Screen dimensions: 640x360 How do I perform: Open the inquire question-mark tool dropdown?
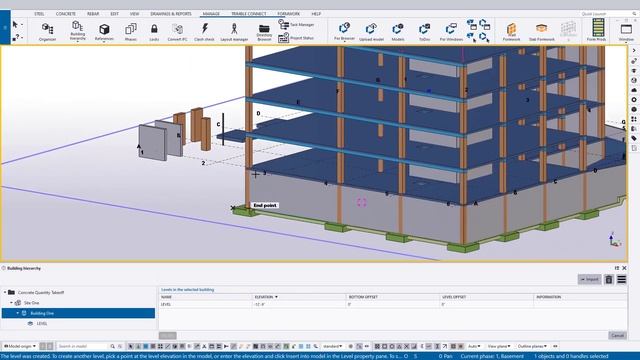point(22,38)
